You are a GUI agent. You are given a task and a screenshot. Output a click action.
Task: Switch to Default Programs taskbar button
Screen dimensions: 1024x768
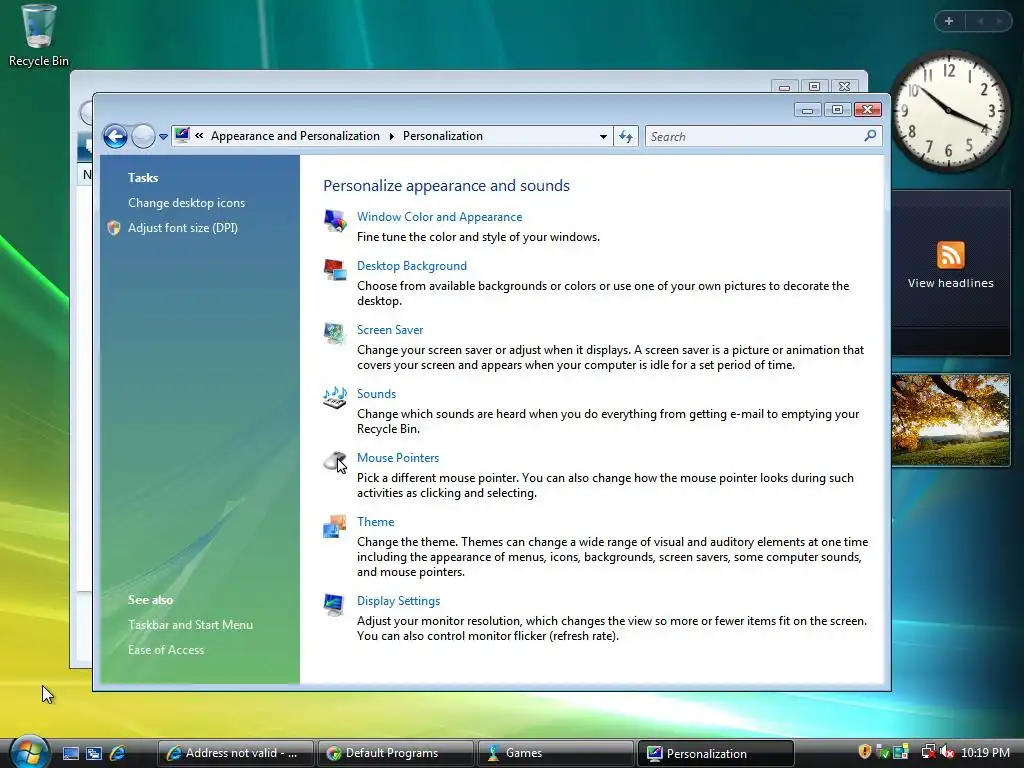(x=396, y=753)
